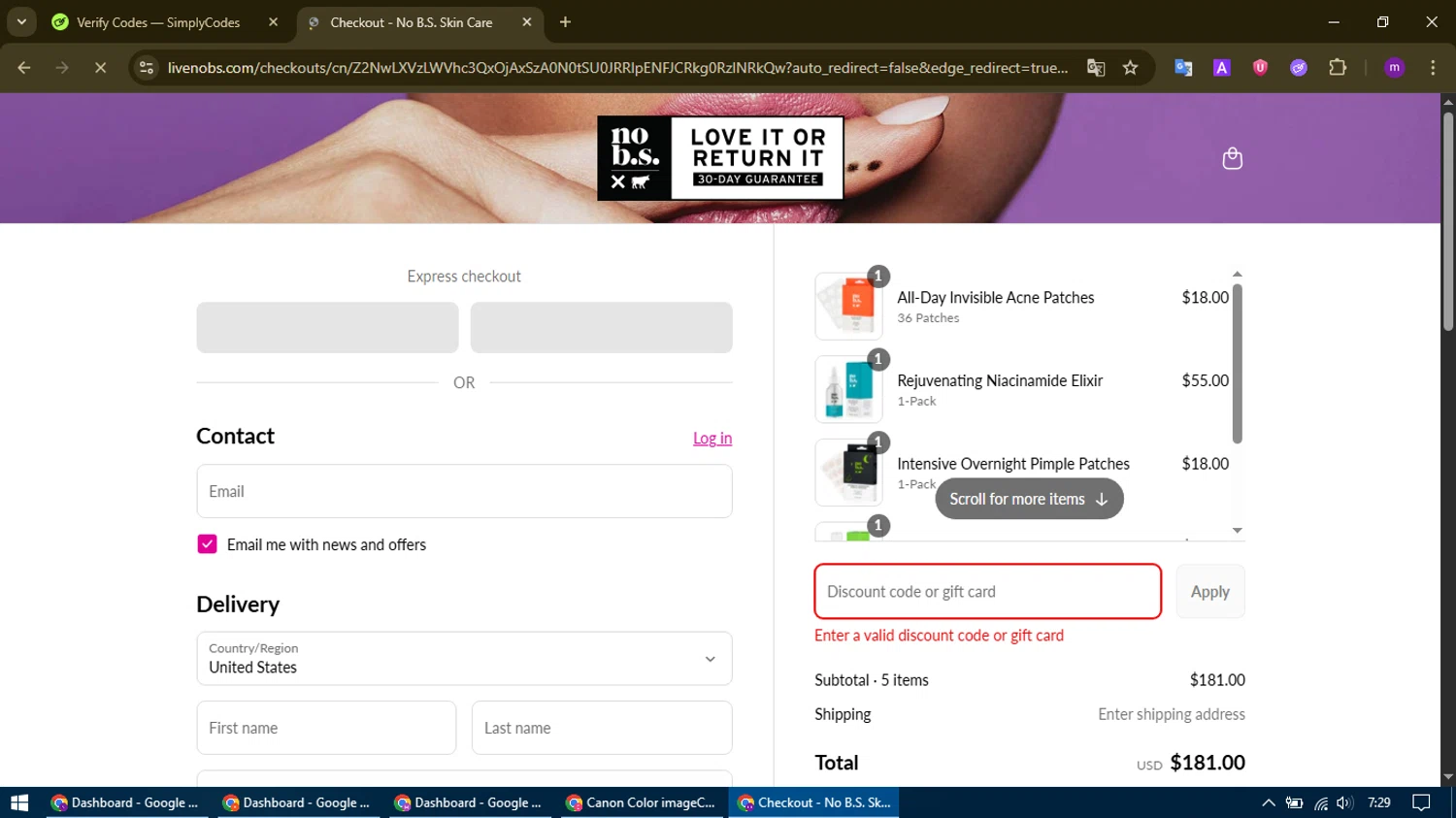Open the red shield extension icon

pos(1260,68)
